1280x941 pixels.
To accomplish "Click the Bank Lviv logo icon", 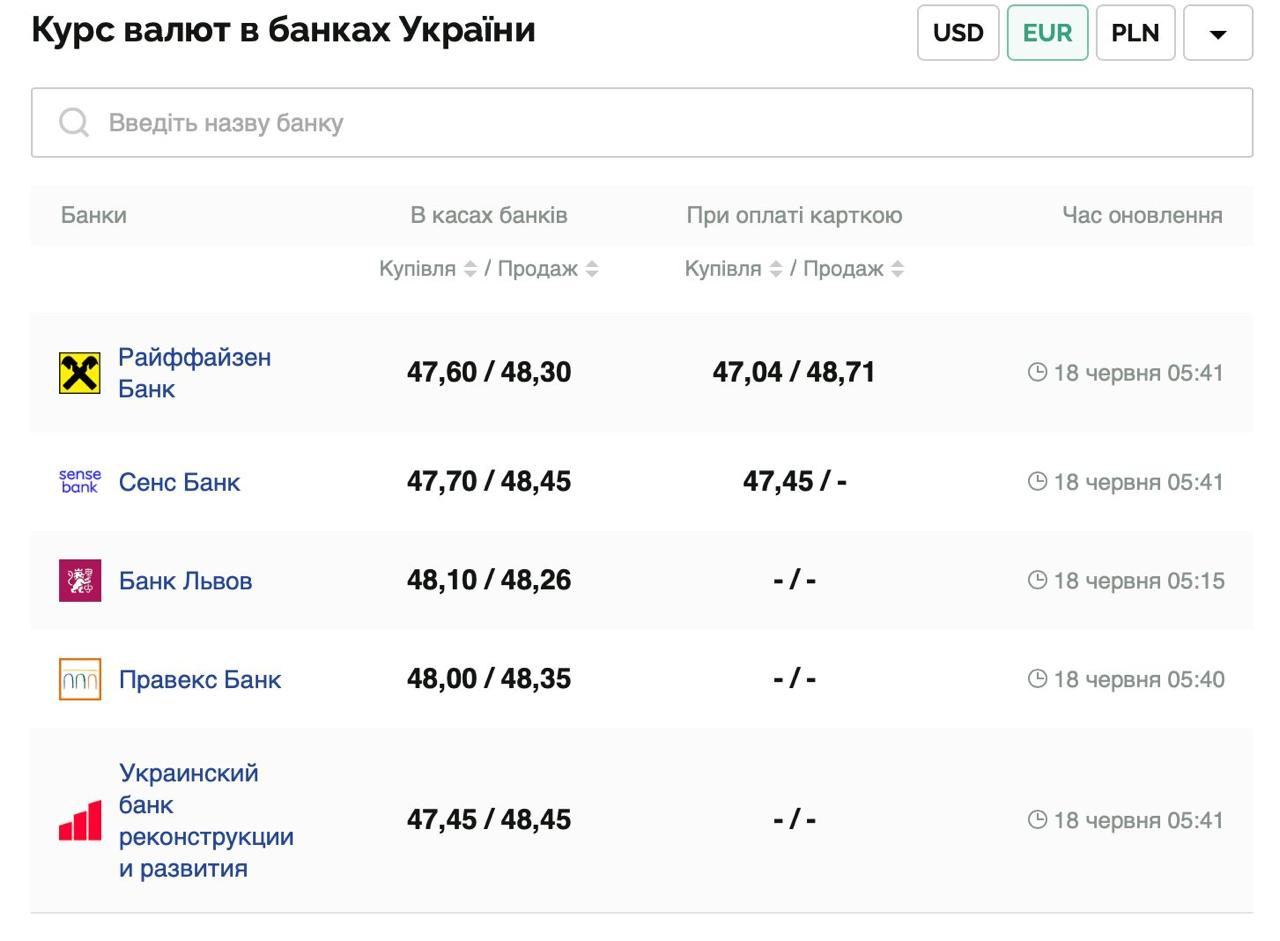I will [x=80, y=581].
